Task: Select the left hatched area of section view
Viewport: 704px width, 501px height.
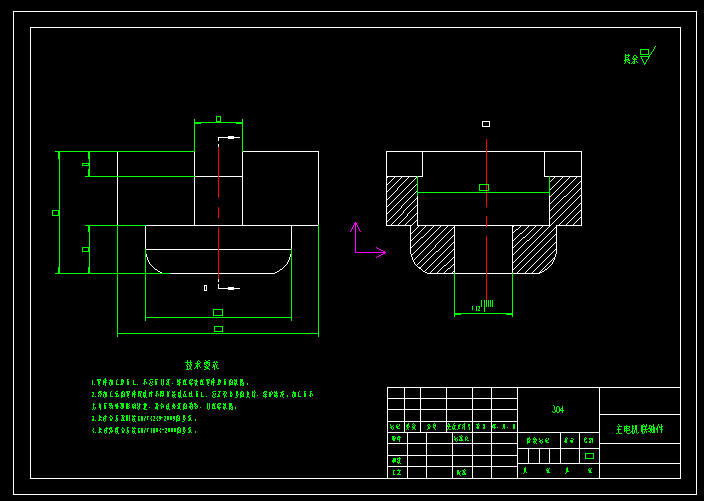Action: coord(402,201)
